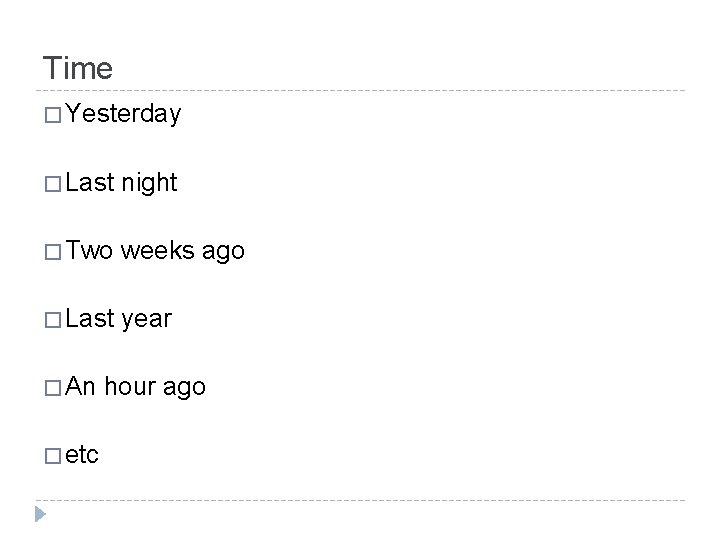The image size is (720, 540).
Task: Tick the square bullet beside Yesterday
Action: 53,115
